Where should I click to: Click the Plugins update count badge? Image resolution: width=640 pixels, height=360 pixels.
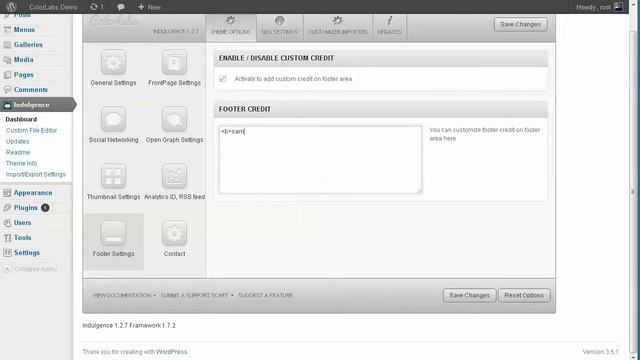coord(45,208)
